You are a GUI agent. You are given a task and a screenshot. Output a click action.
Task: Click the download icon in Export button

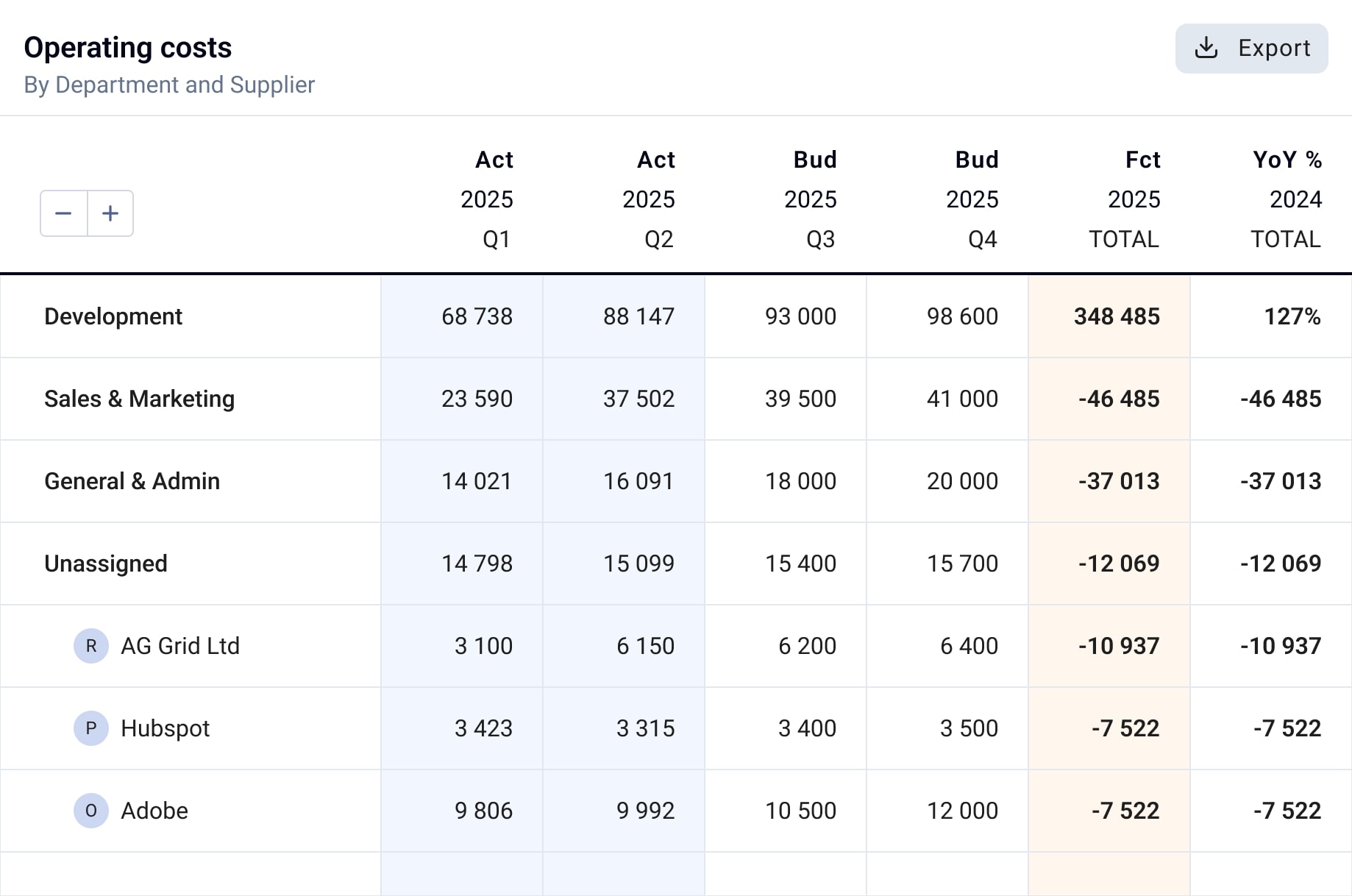(x=1206, y=48)
